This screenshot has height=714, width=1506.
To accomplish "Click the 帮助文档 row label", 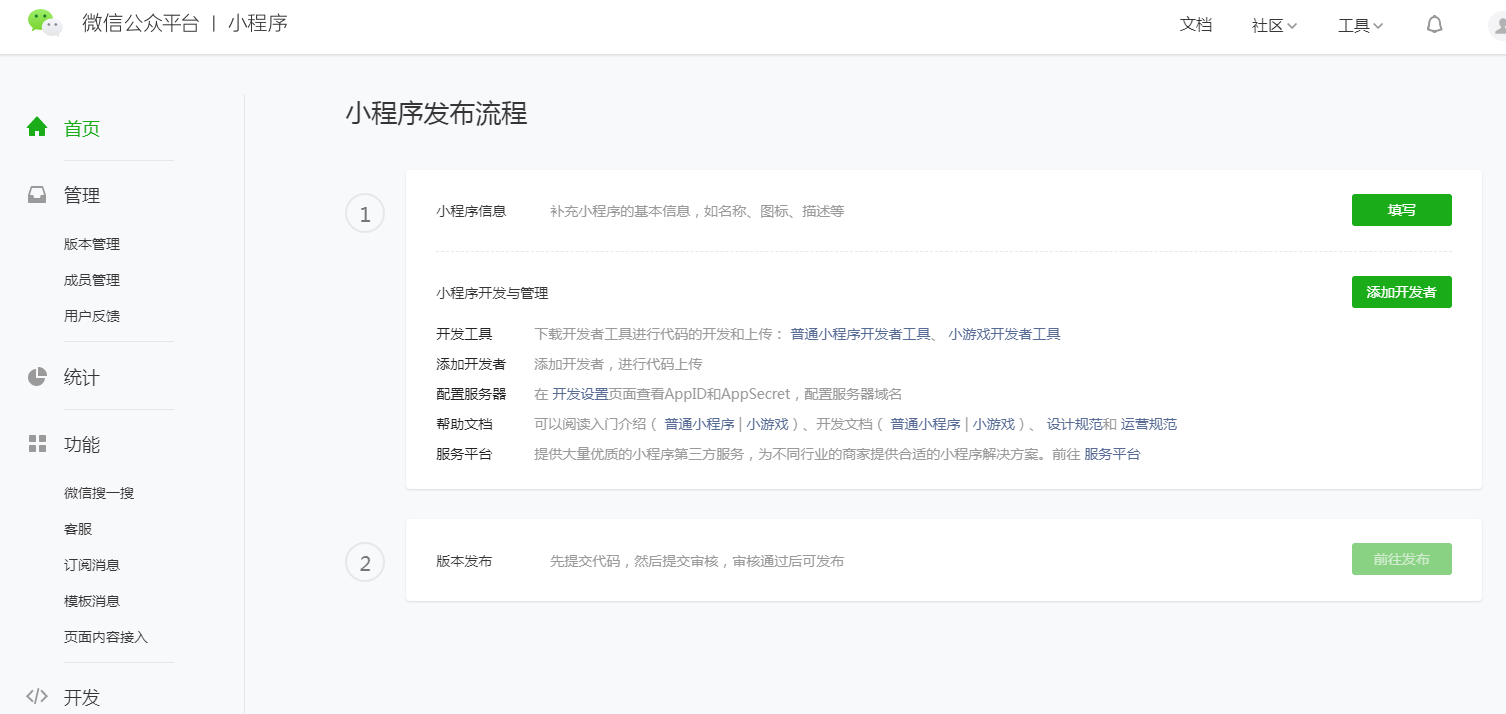I will click(x=464, y=424).
